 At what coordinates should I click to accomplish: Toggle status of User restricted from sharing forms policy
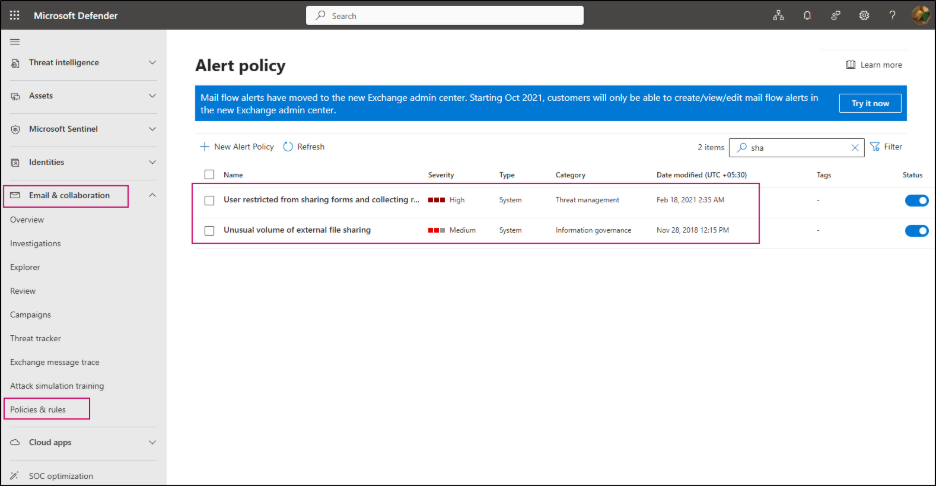916,201
